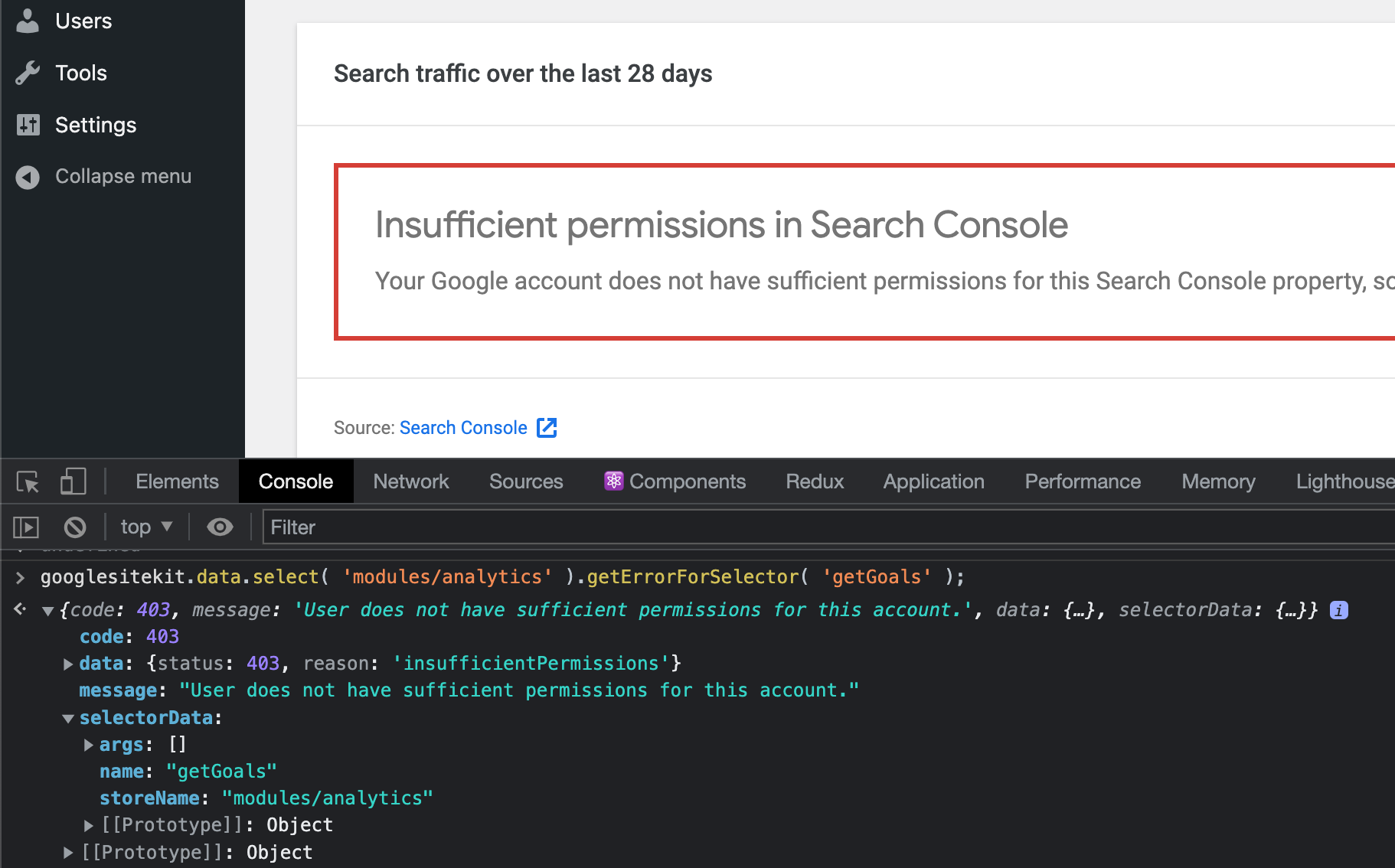1395x868 pixels.
Task: Expand the [[Prototype]] under selectorData
Action: (x=89, y=825)
